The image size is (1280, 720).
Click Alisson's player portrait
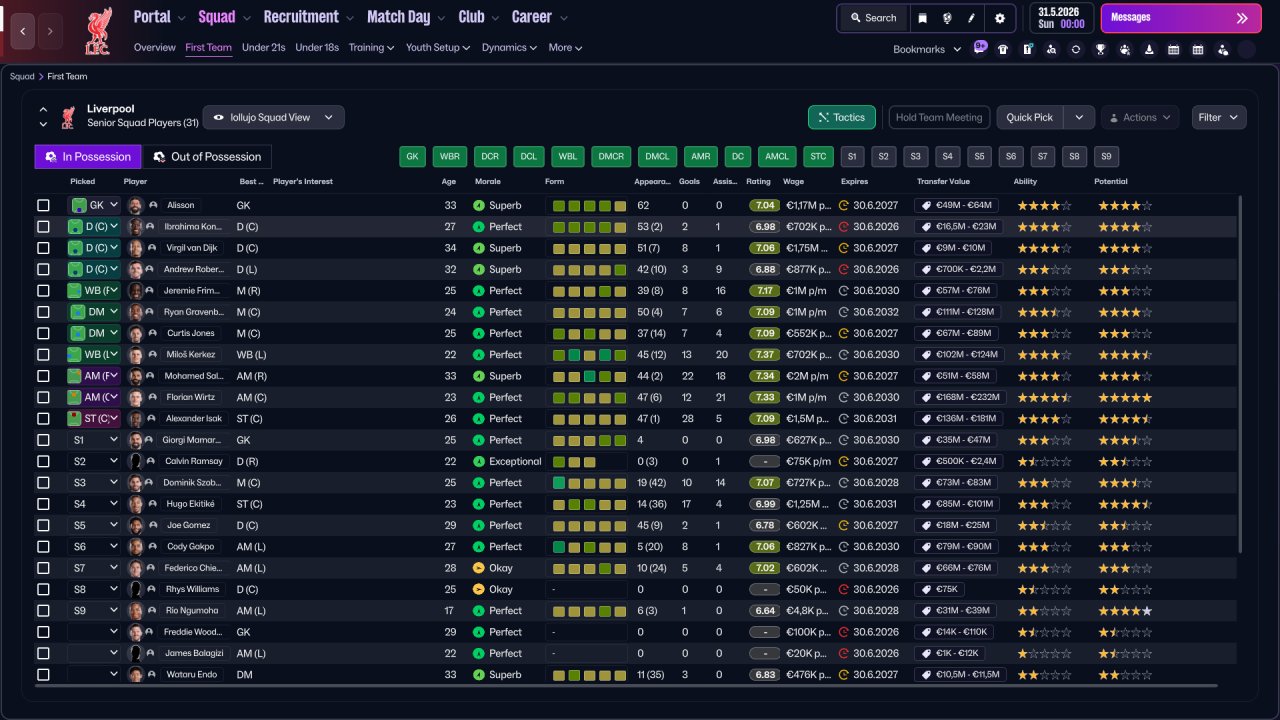pos(135,205)
